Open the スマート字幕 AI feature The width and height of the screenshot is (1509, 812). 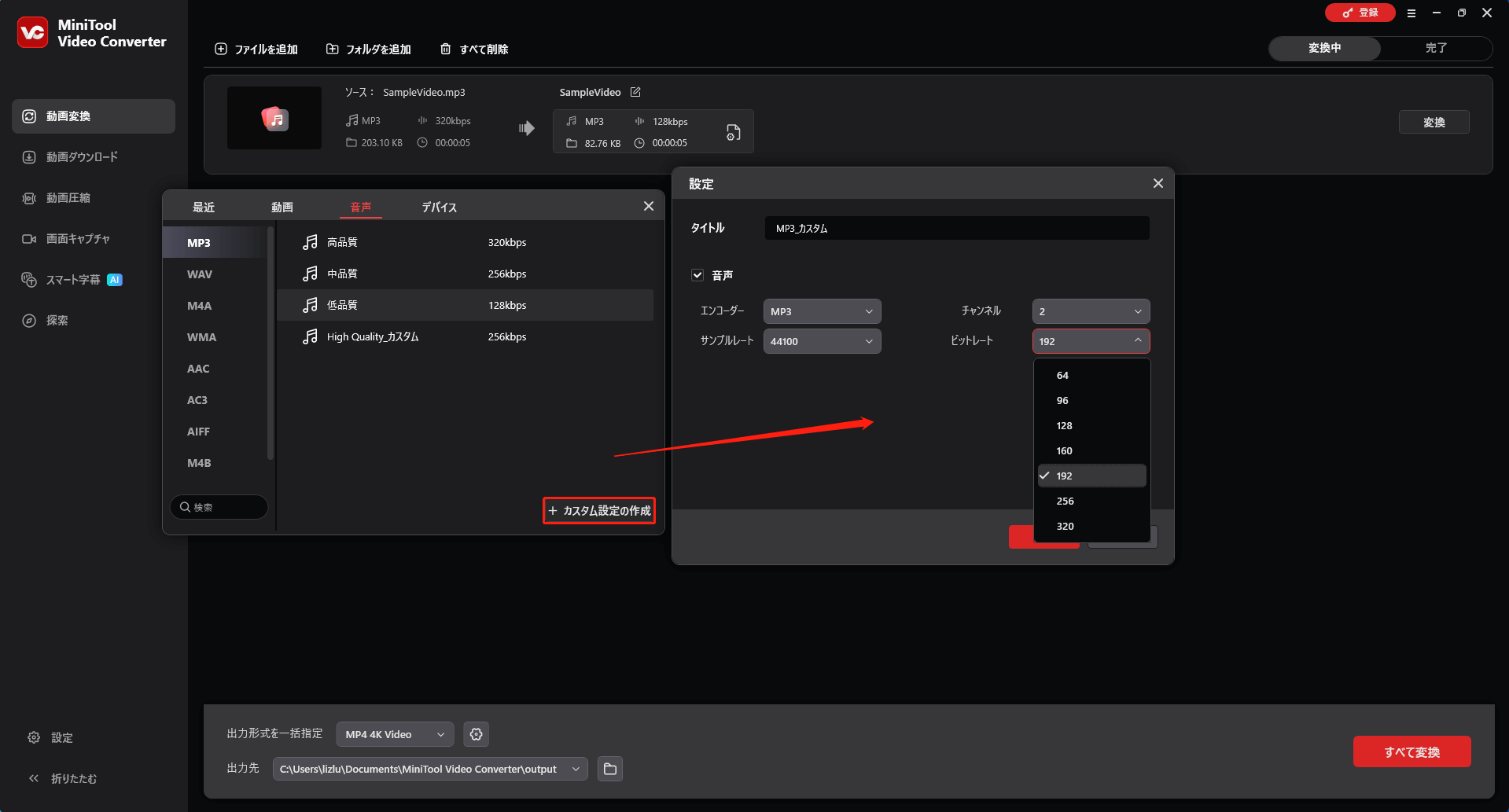coord(79,279)
